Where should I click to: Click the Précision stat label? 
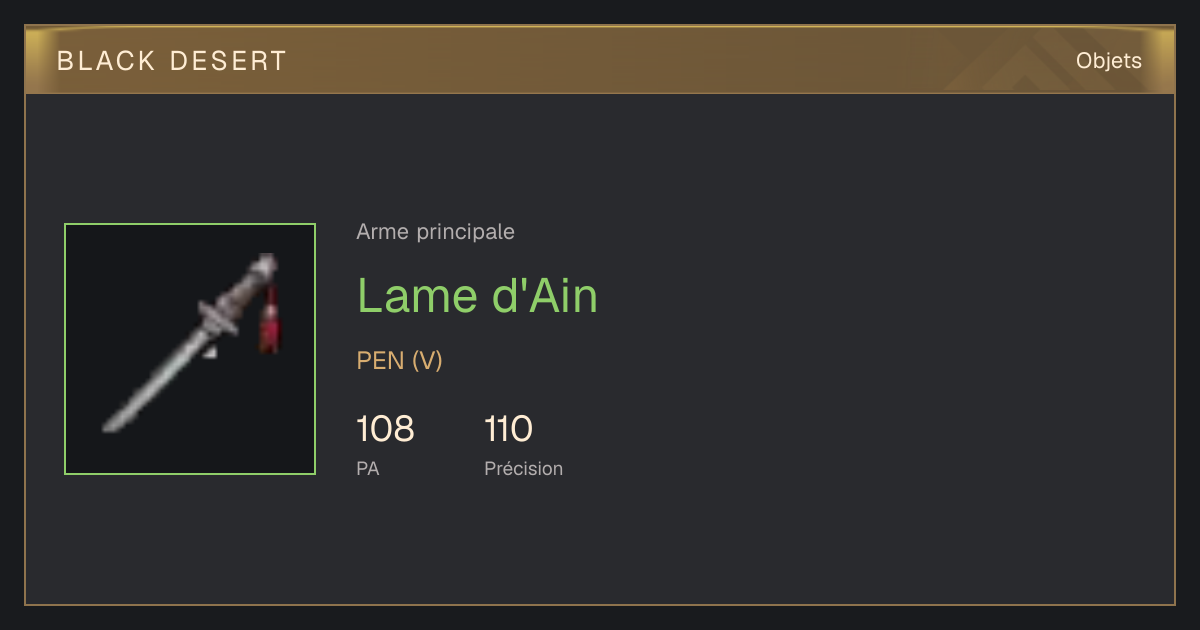click(x=523, y=468)
